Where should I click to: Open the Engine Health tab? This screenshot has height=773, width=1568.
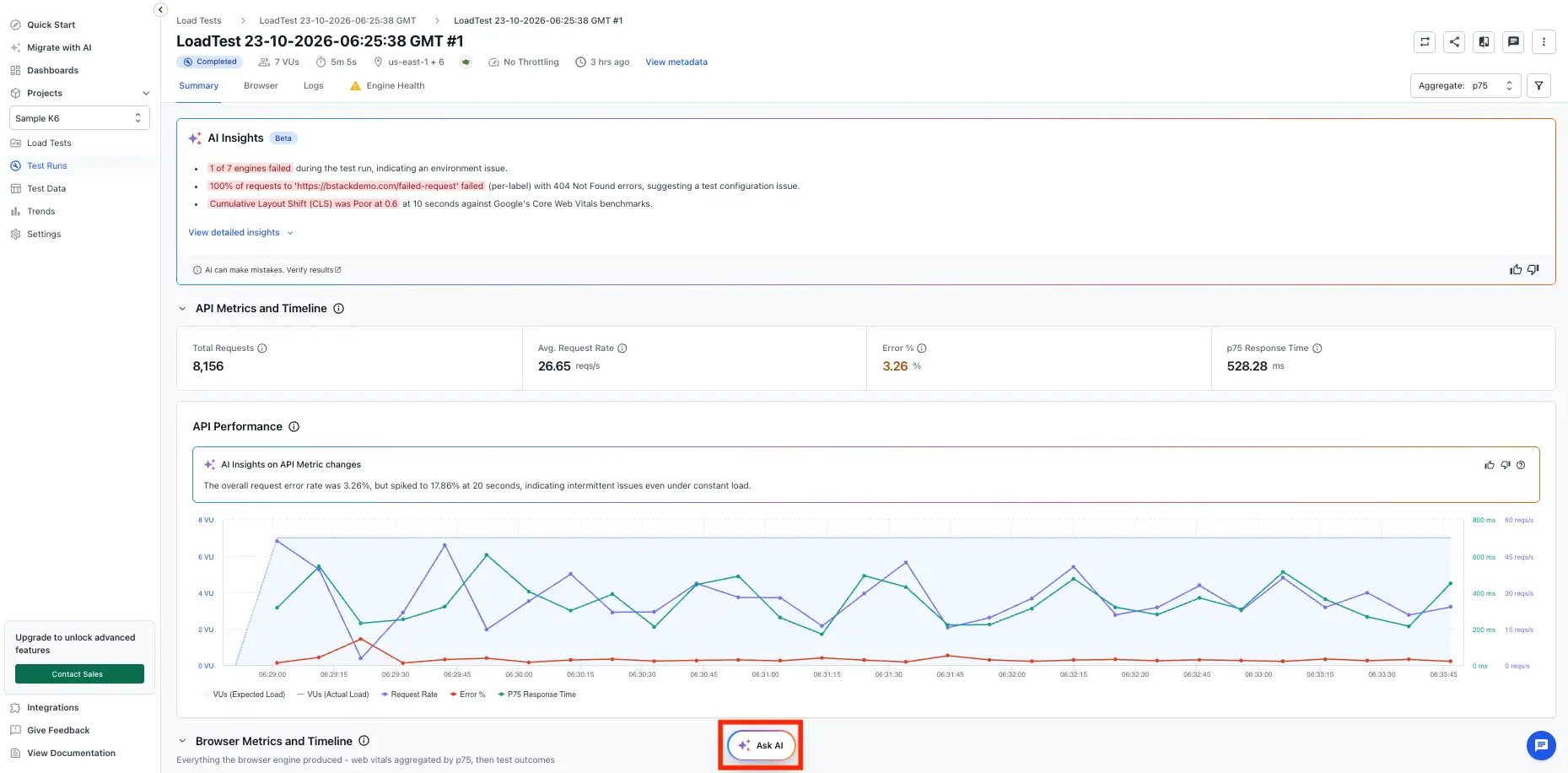pos(387,85)
